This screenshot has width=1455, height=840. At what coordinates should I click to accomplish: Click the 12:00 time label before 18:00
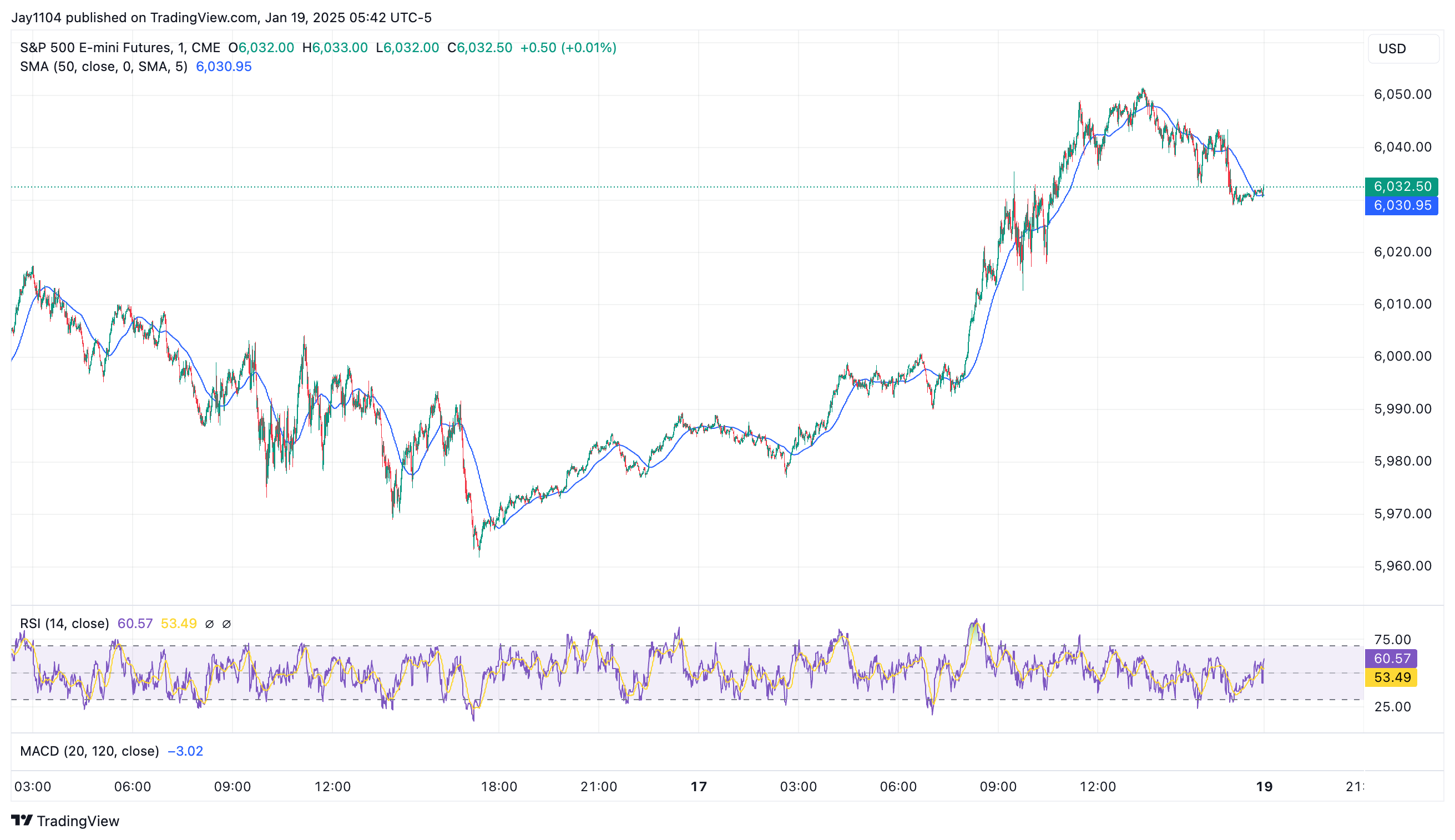332,787
